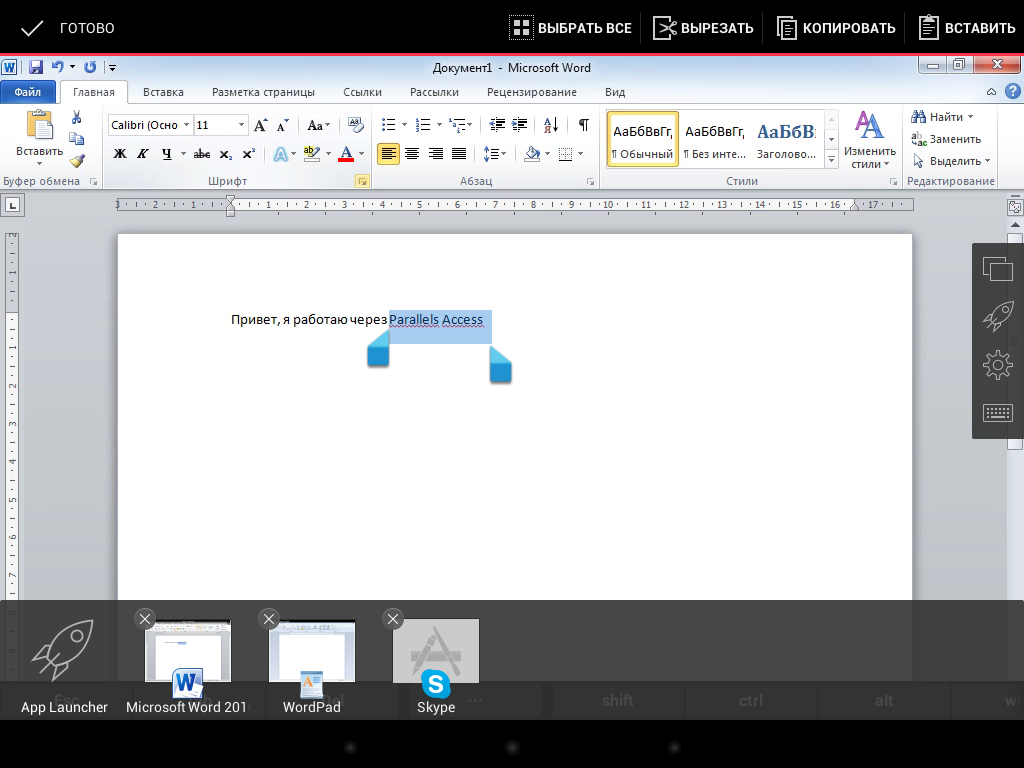This screenshot has width=1024, height=768.
Task: Align text to the right
Action: (x=435, y=154)
